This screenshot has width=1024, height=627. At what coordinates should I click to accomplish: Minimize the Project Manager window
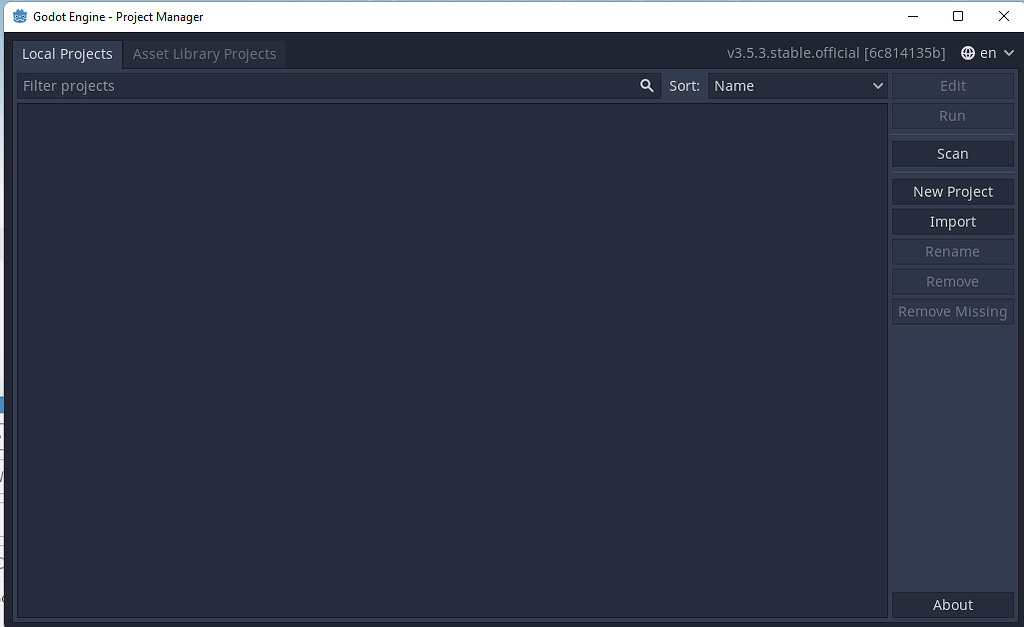913,16
